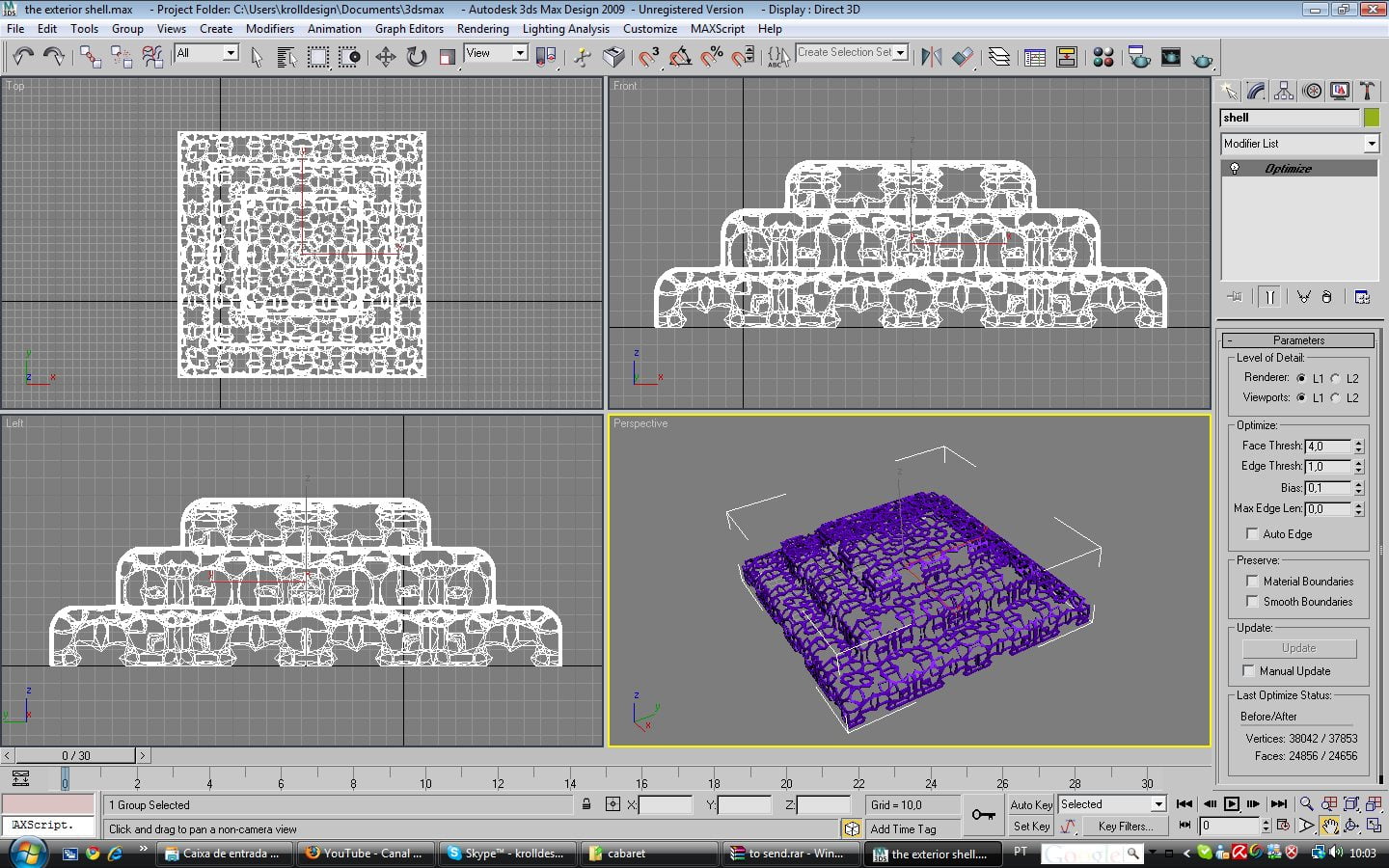Image resolution: width=1389 pixels, height=868 pixels.
Task: Open the Rendering menu
Action: (x=482, y=29)
